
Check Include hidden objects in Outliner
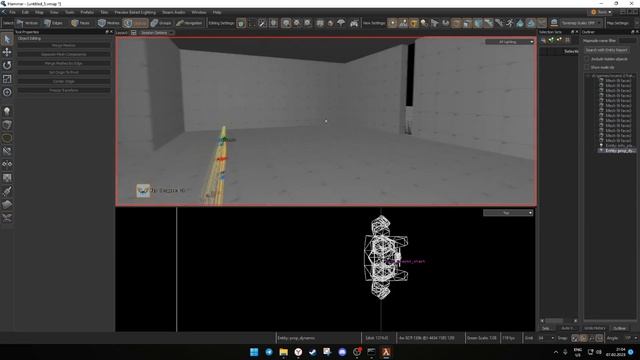[x=587, y=59]
